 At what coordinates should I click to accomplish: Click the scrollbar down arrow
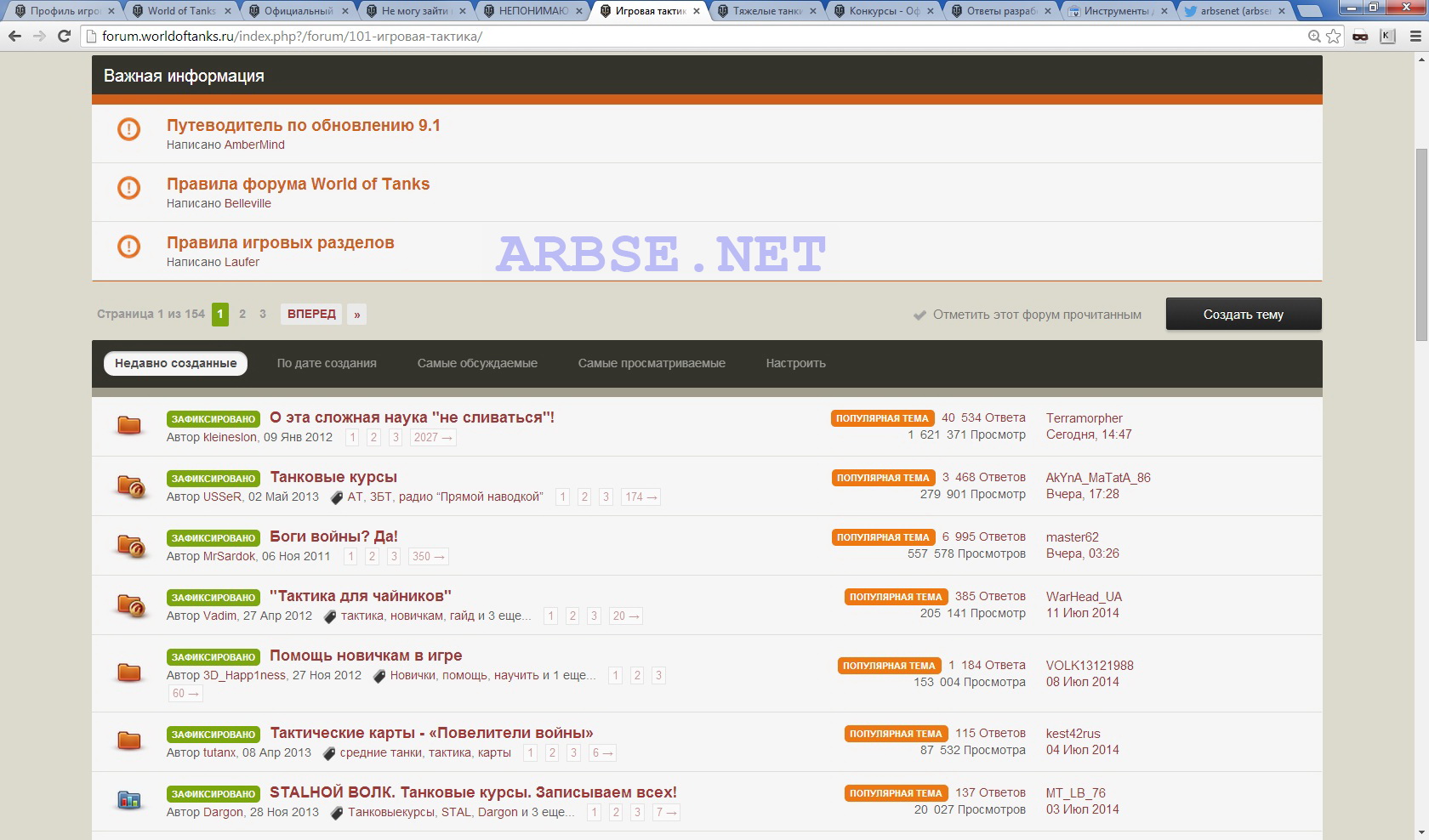1421,832
